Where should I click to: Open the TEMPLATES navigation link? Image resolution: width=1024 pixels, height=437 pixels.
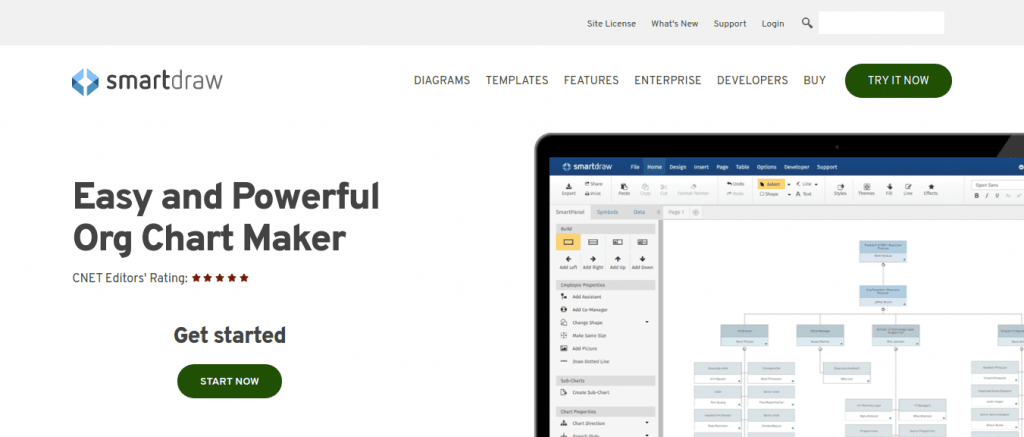click(x=517, y=80)
